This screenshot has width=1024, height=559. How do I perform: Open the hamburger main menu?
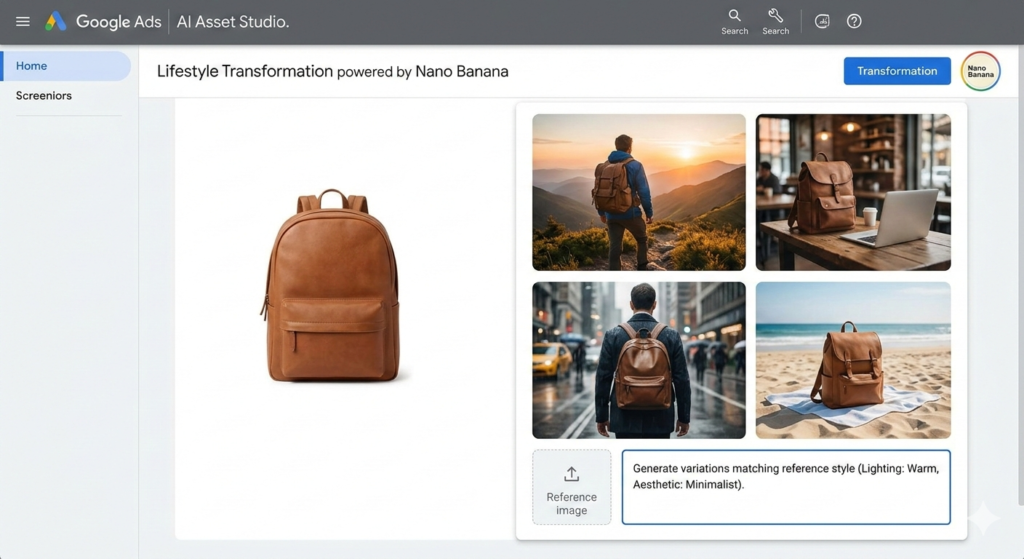pos(22,21)
